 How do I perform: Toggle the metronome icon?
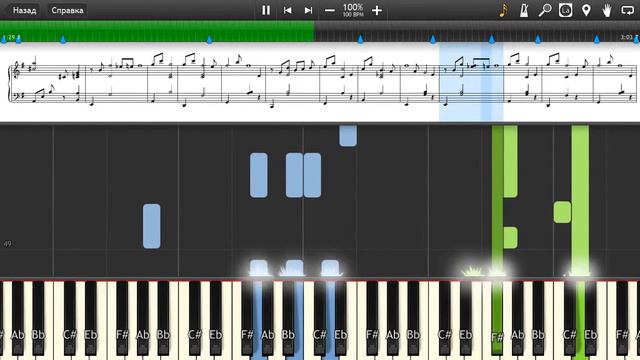coord(524,10)
